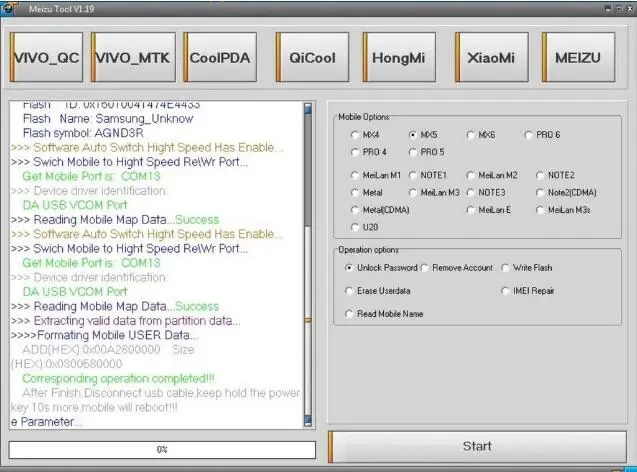Pick the MeiLan M1 model
This screenshot has width=637, height=472.
376,175
